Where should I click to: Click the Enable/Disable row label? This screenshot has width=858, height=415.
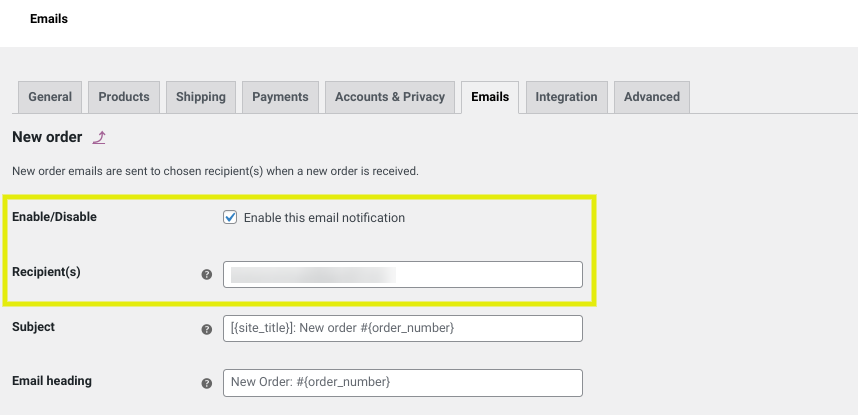coord(54,217)
